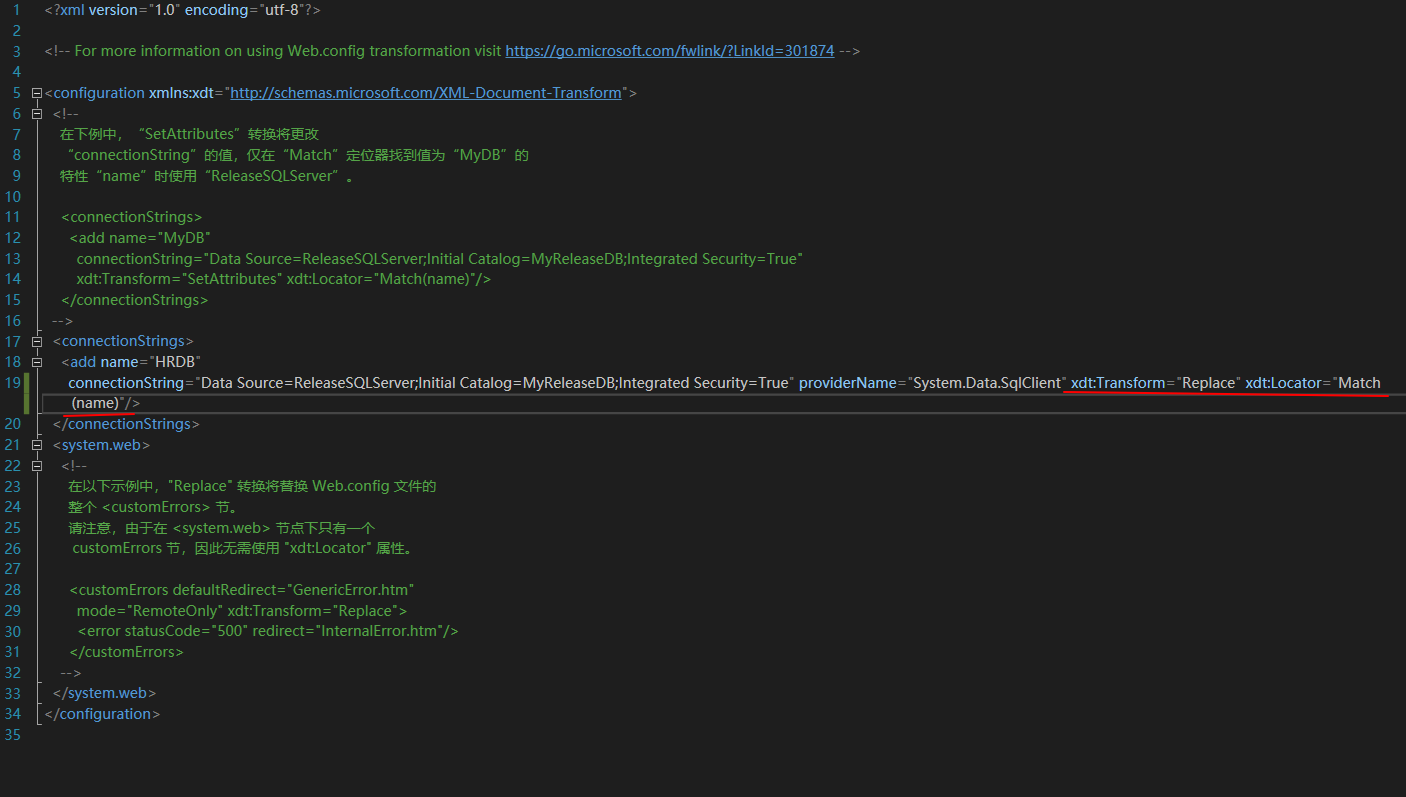
Task: Collapse the add HRDB element fold on line 18
Action: (x=37, y=362)
